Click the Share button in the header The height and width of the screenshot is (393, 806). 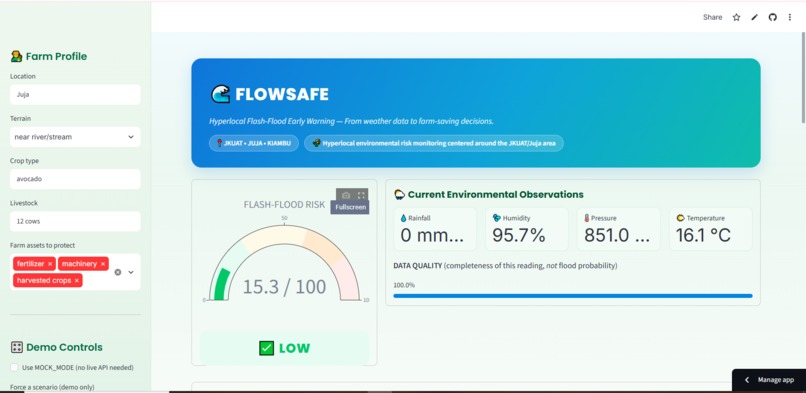(712, 17)
